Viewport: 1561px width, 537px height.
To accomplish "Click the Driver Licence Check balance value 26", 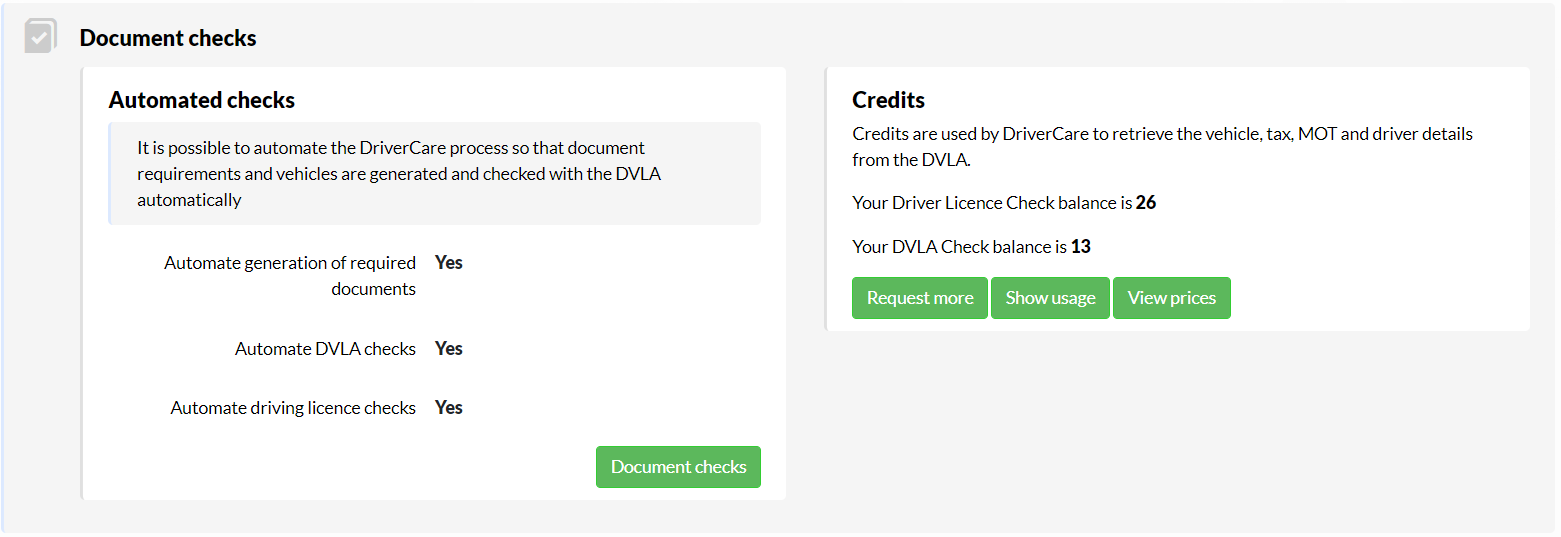I will pos(1146,203).
